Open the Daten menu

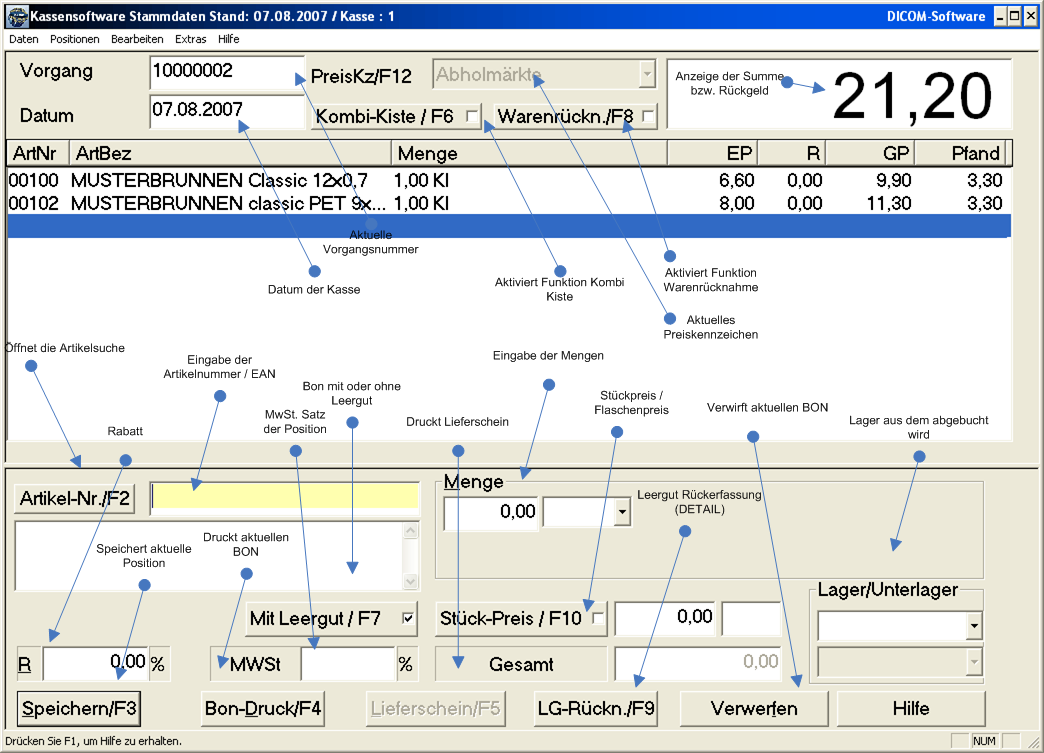coord(24,39)
